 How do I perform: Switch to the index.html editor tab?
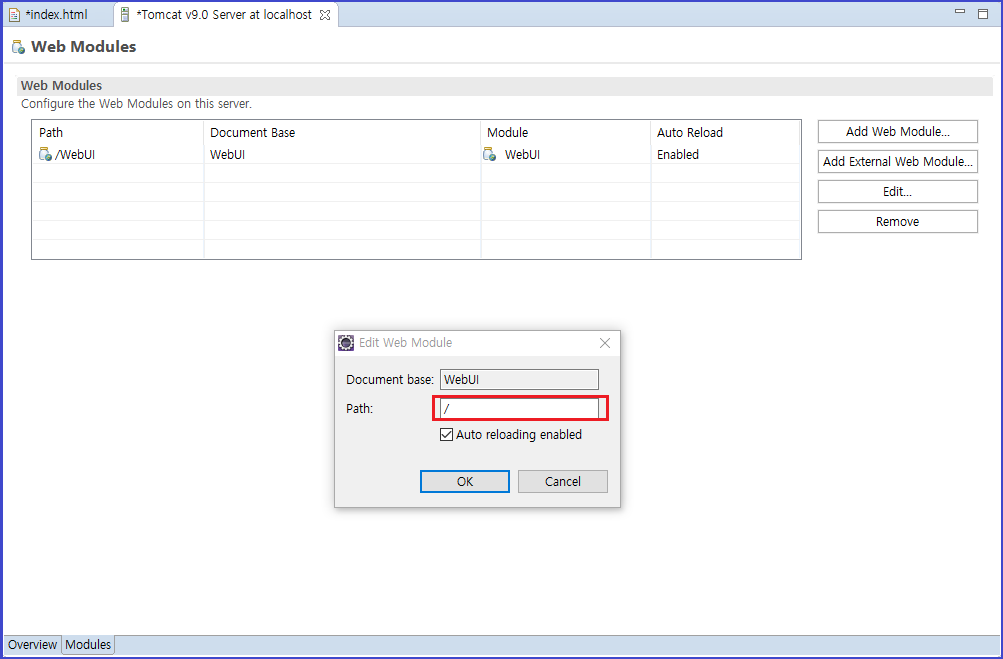click(56, 15)
